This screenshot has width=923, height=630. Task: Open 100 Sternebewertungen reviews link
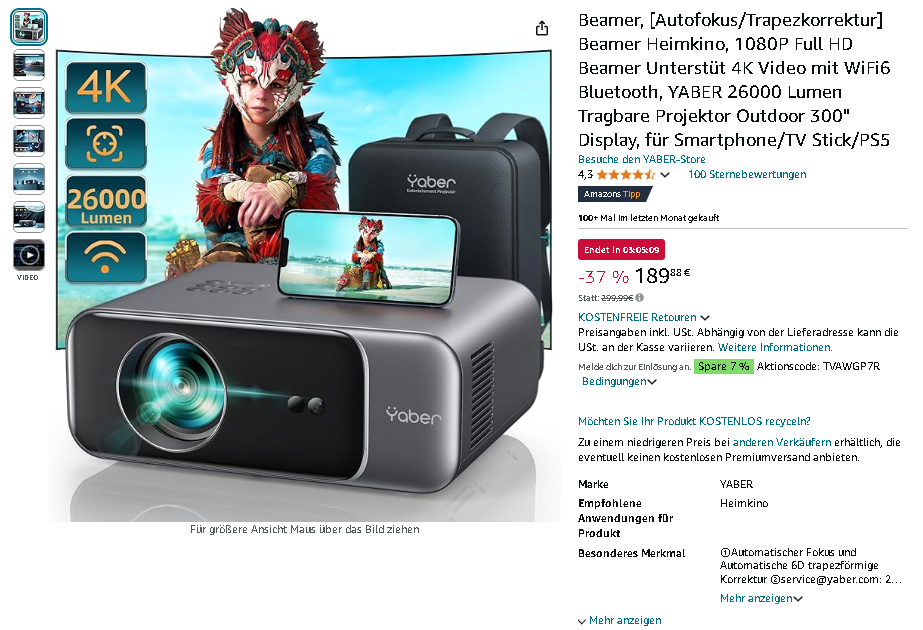pyautogui.click(x=747, y=174)
